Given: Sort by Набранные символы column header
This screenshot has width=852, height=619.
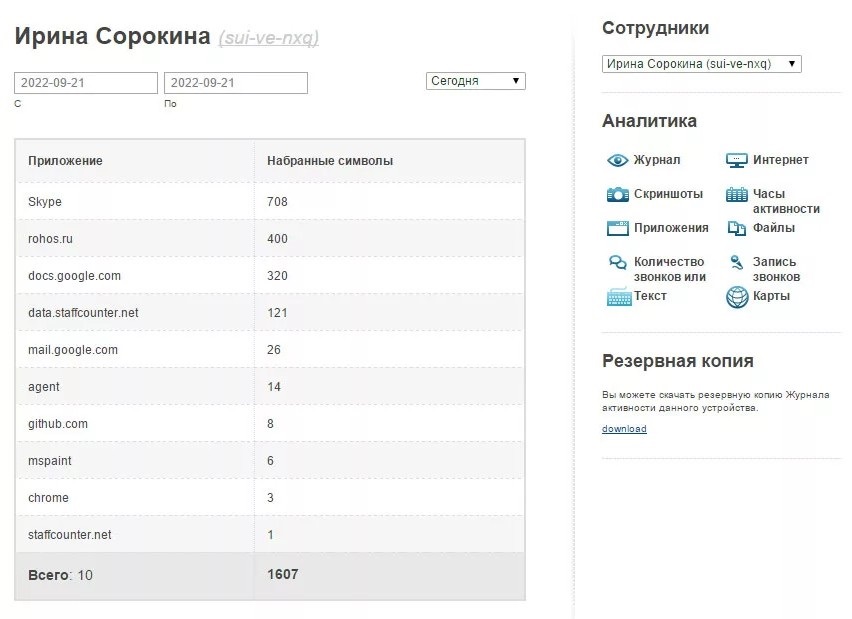Looking at the screenshot, I should click(x=330, y=161).
